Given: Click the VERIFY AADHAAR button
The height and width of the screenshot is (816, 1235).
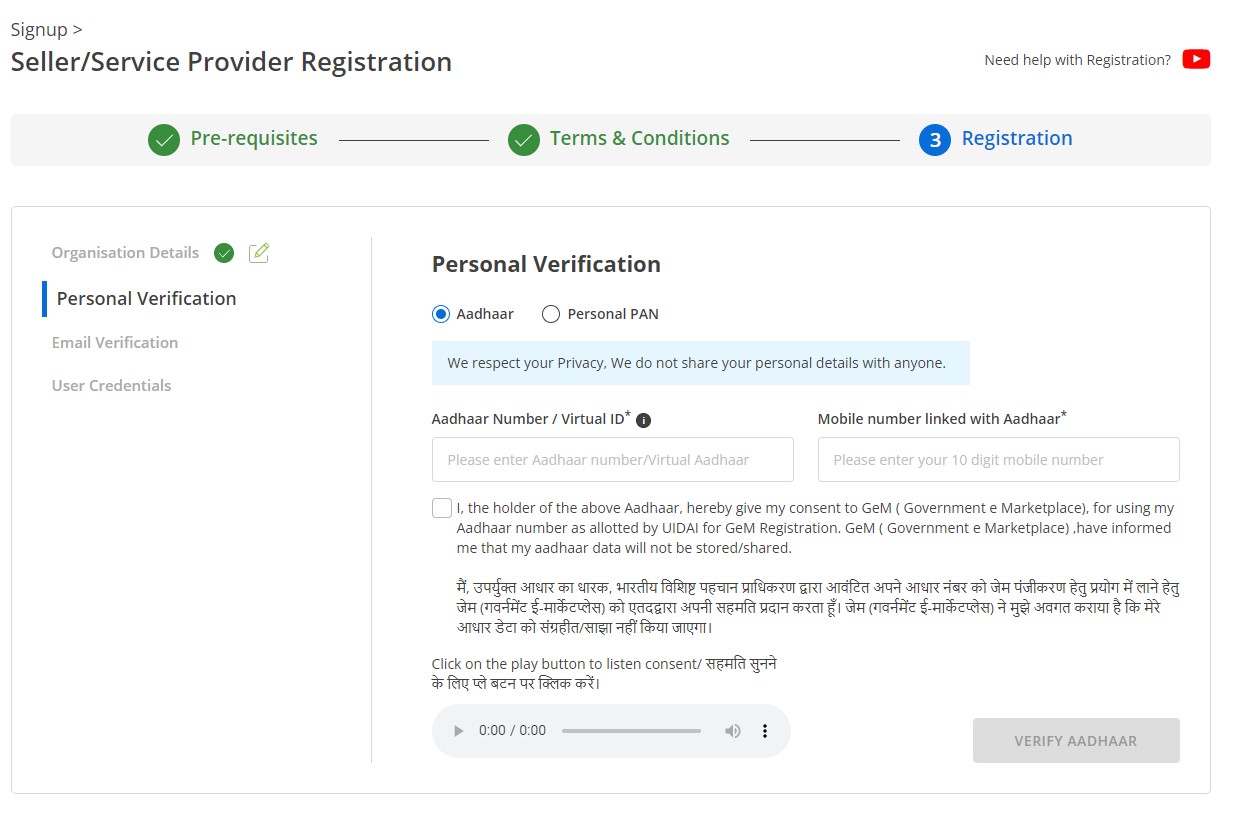Looking at the screenshot, I should click(1076, 740).
